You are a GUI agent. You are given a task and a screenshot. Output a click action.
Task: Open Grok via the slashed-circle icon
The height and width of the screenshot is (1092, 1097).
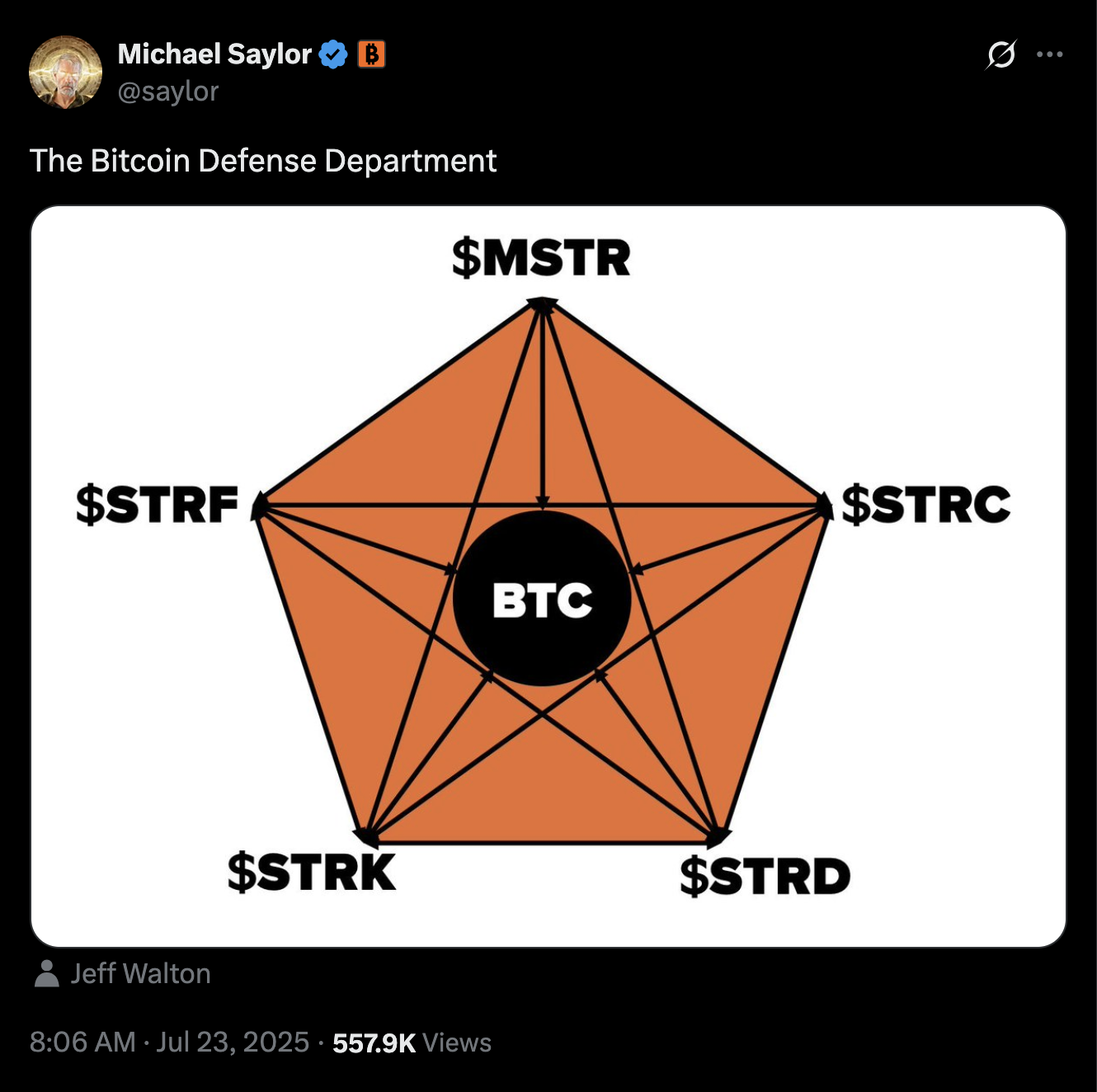pyautogui.click(x=1000, y=55)
